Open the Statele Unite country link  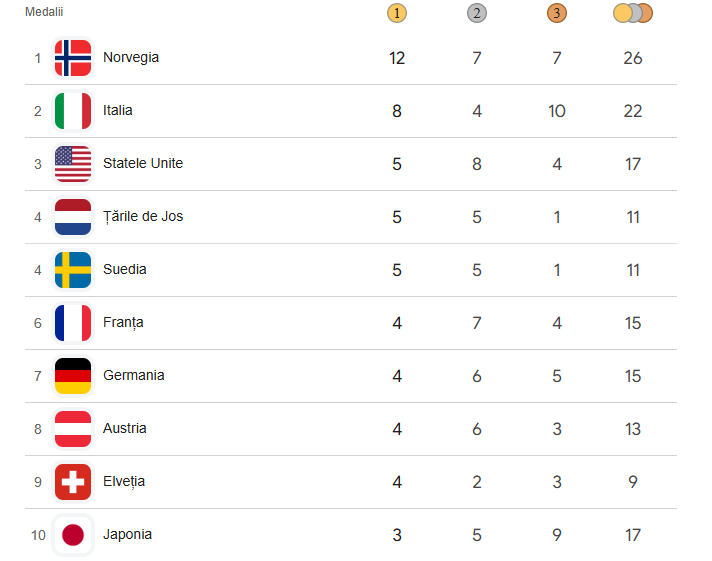[x=143, y=164]
